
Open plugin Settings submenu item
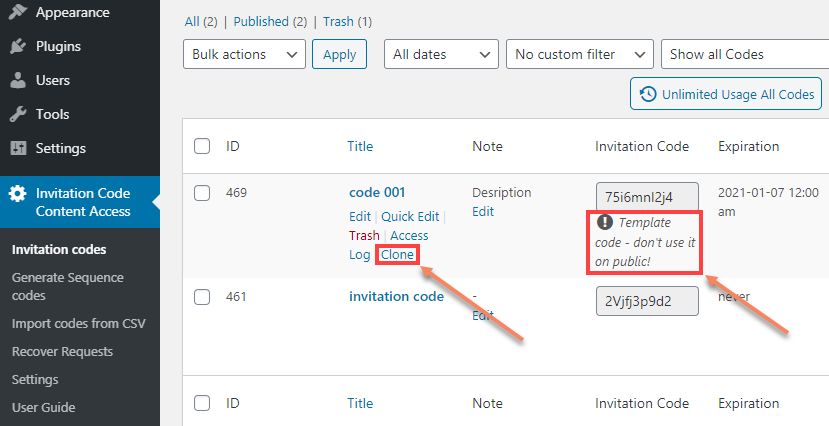point(35,379)
